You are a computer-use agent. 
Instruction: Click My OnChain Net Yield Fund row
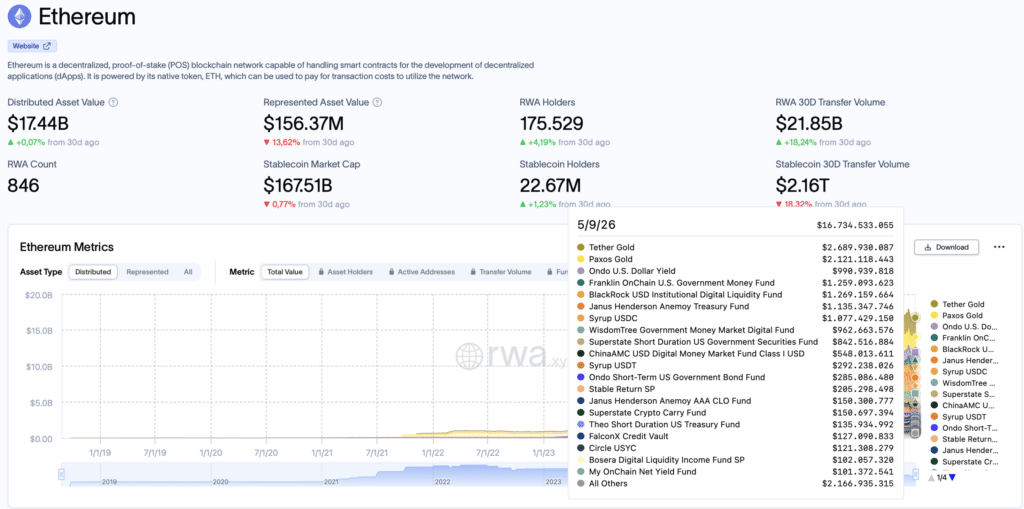tap(735, 472)
